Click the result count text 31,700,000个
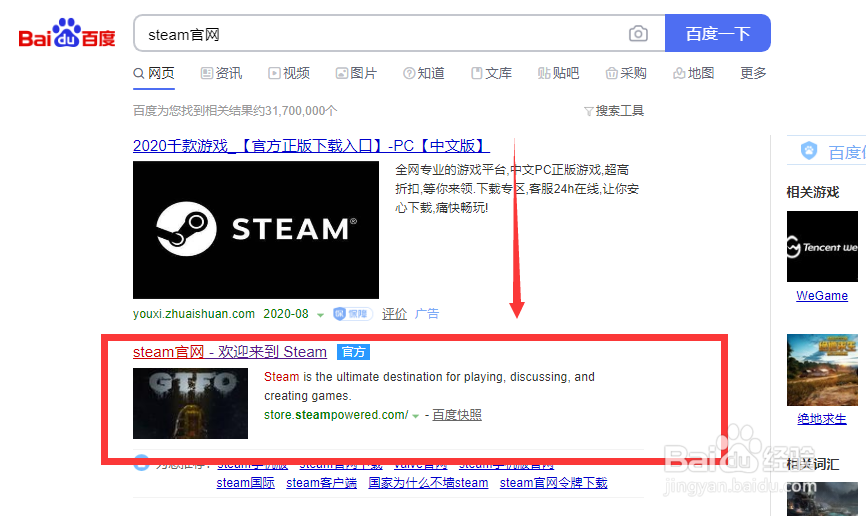 pos(301,111)
